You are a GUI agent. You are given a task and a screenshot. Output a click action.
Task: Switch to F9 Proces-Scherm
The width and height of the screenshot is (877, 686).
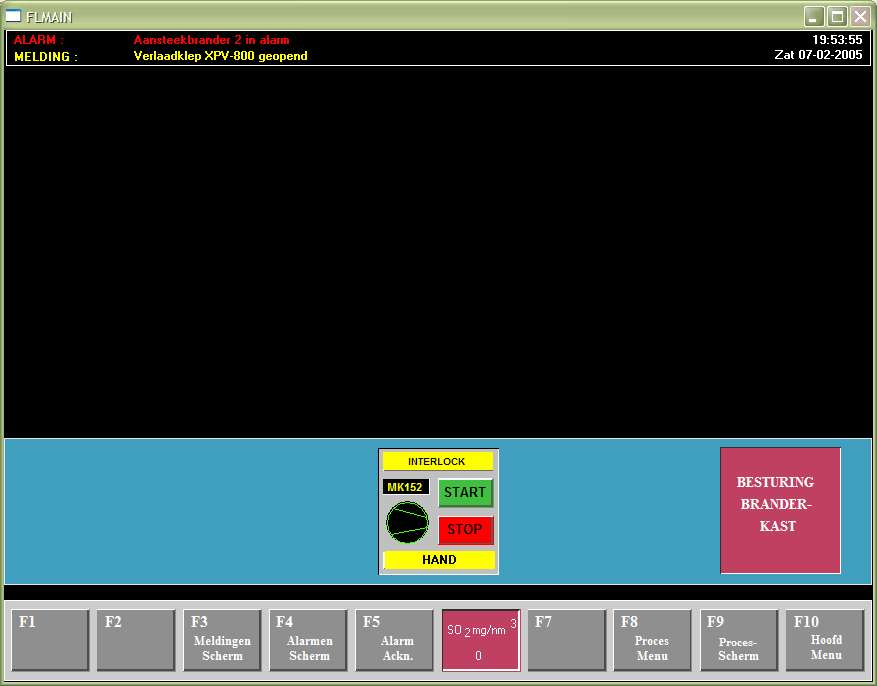point(738,640)
